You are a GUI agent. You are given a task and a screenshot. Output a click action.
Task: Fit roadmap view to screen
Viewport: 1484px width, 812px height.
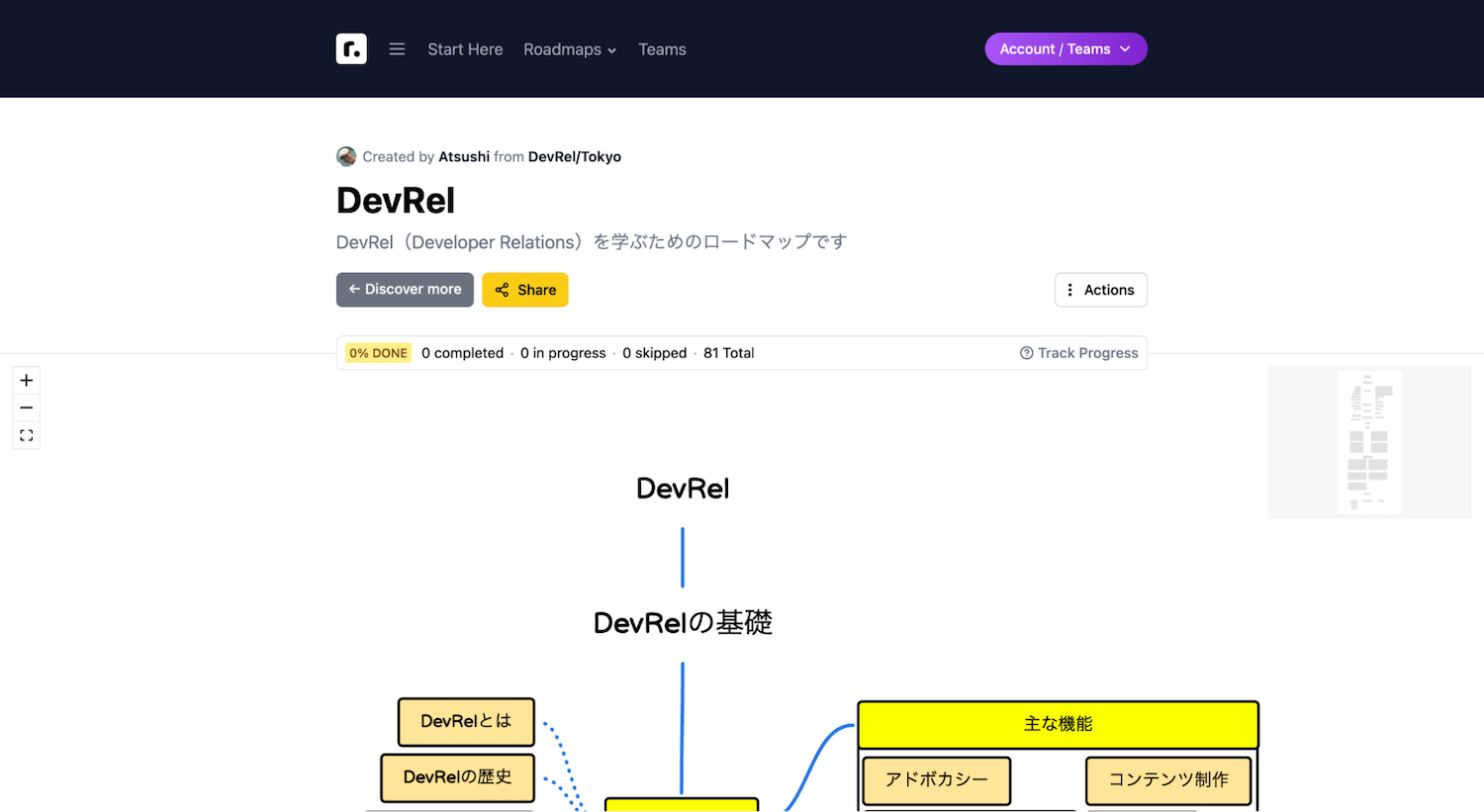tap(27, 435)
